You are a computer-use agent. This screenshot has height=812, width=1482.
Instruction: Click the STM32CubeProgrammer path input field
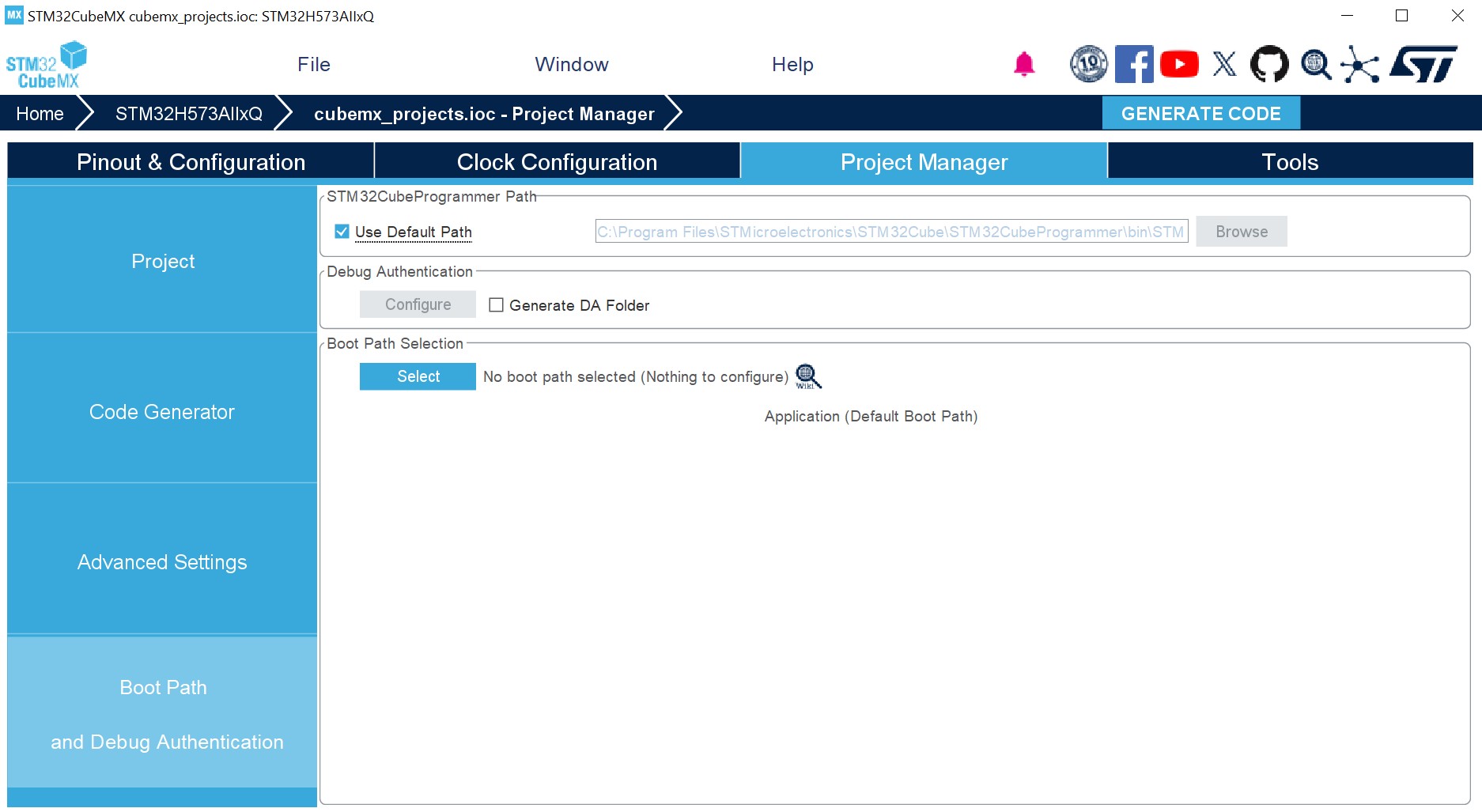point(891,232)
